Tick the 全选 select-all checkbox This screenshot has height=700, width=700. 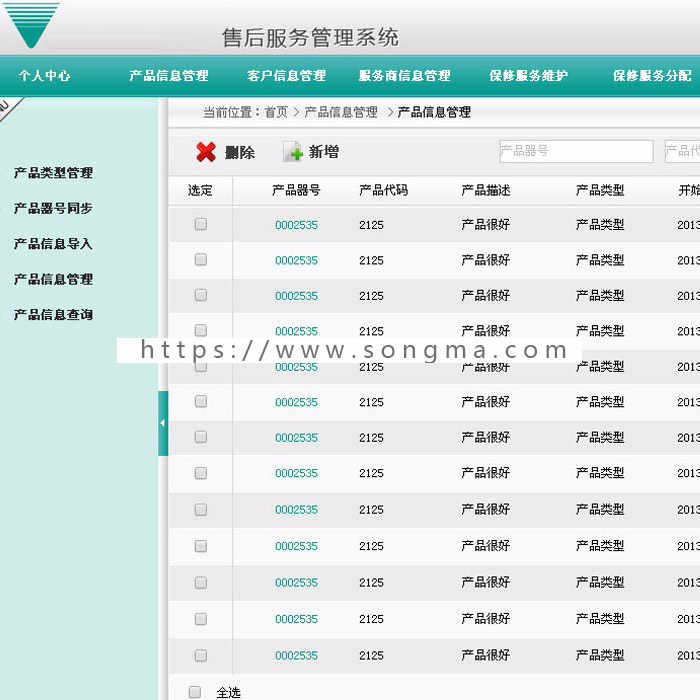click(x=195, y=692)
